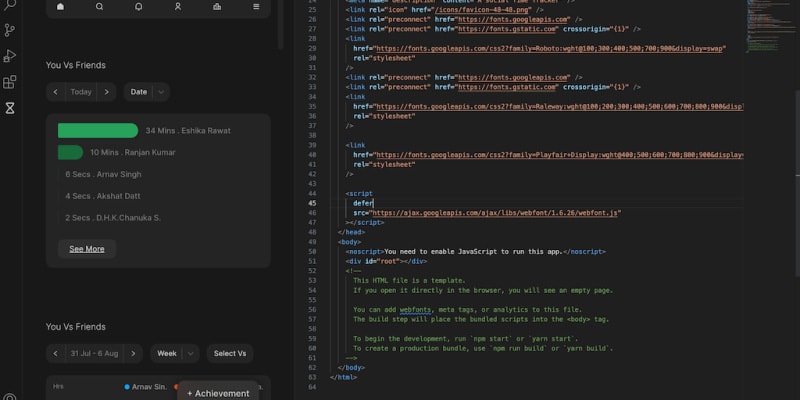Click the Select Vs button
Screen dimensions: 800x400
click(x=230, y=353)
